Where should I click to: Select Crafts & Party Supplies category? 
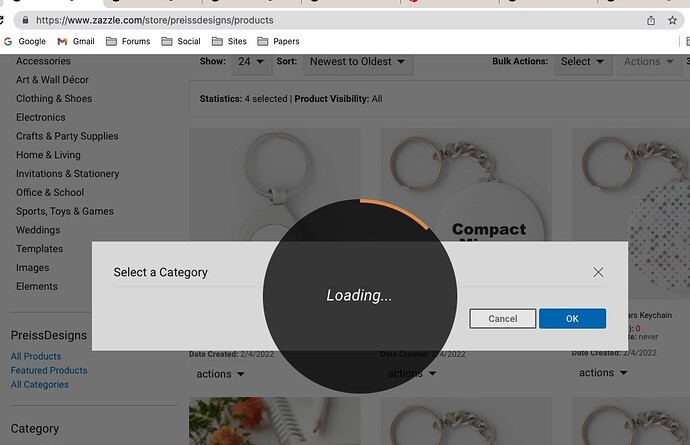point(67,136)
